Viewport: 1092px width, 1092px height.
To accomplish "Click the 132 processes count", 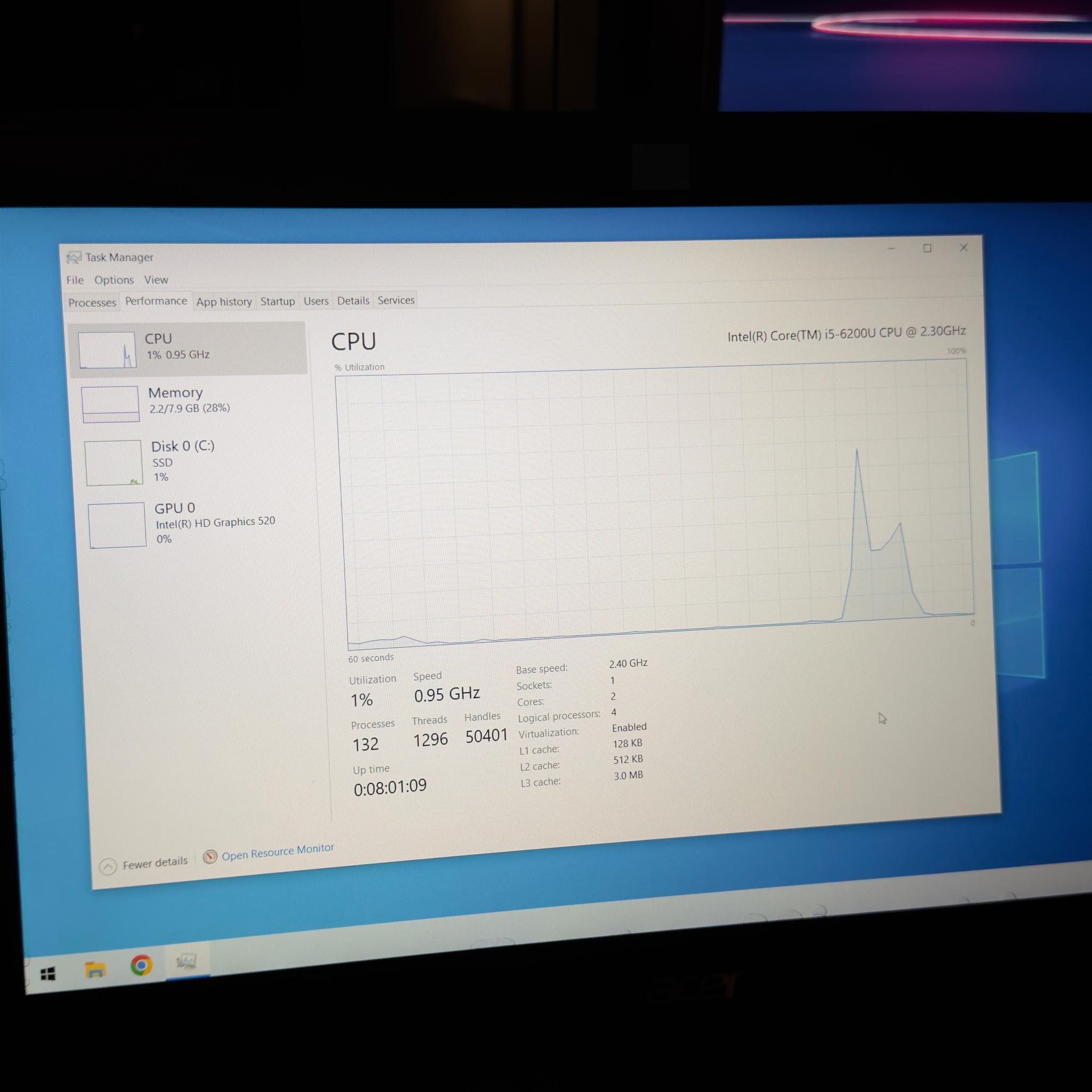I will tap(365, 744).
